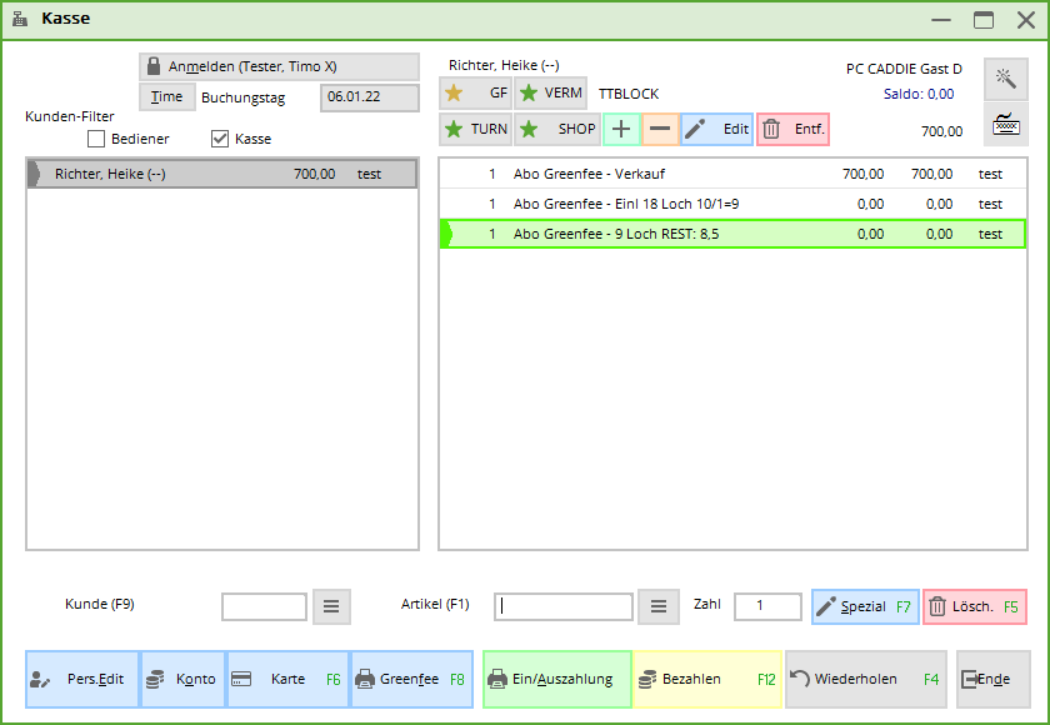Open the Konto coins button
The width and height of the screenshot is (1050, 725).
pos(183,679)
